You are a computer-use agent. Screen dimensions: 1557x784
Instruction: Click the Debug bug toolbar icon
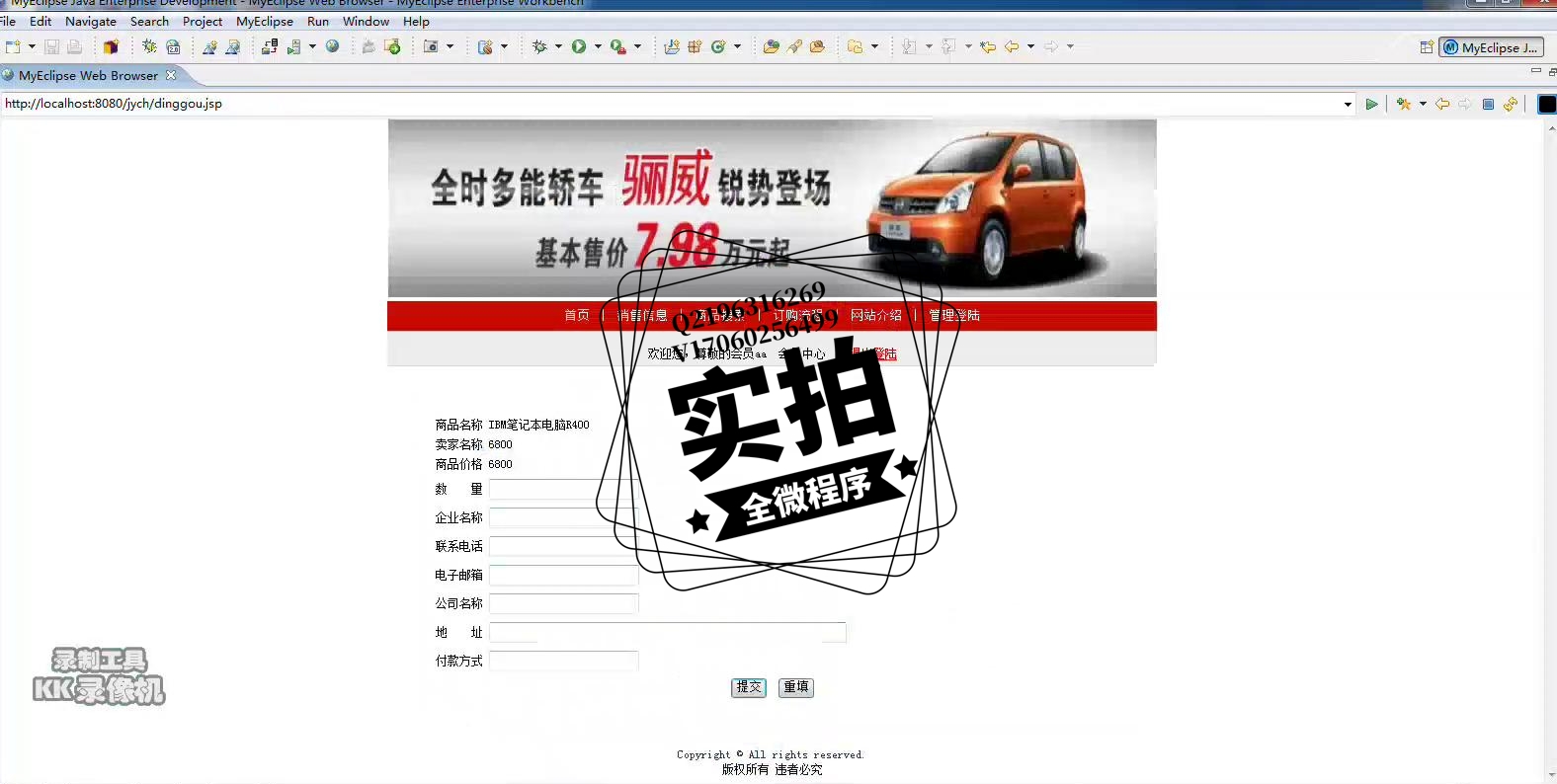[x=539, y=46]
